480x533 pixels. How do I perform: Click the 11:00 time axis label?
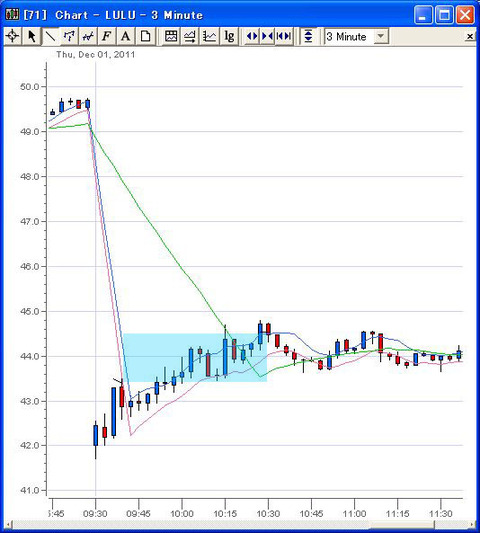pyautogui.click(x=354, y=513)
